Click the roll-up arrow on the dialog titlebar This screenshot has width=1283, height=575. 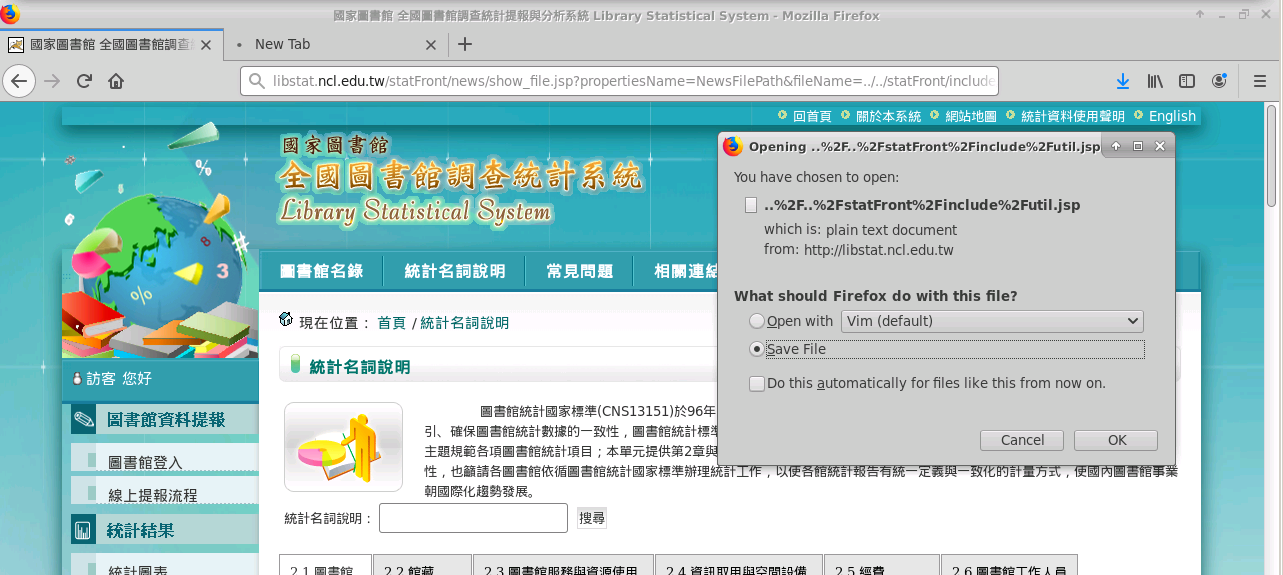coord(1117,146)
